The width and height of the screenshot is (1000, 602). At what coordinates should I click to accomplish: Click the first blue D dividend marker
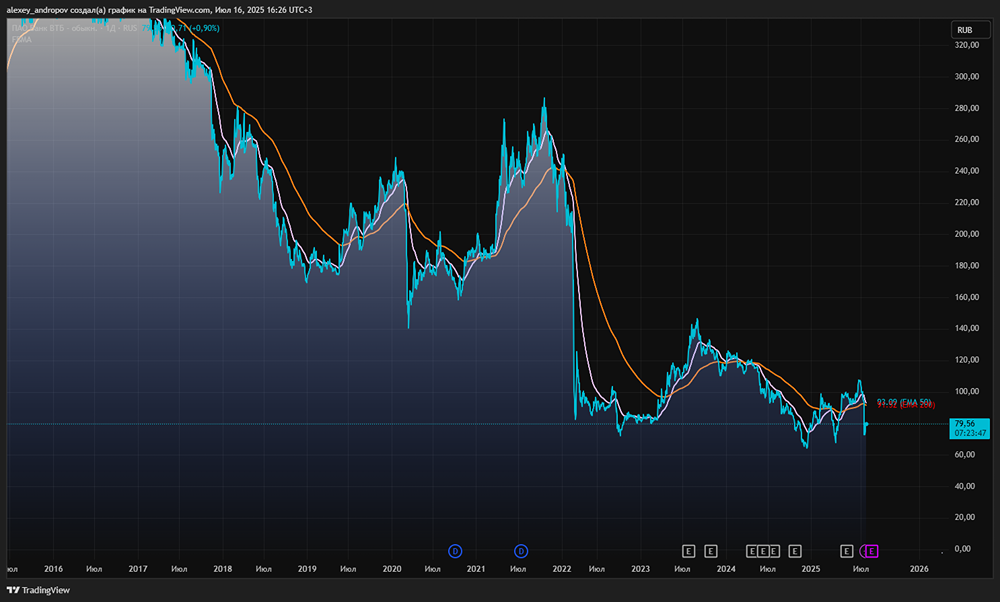point(455,550)
